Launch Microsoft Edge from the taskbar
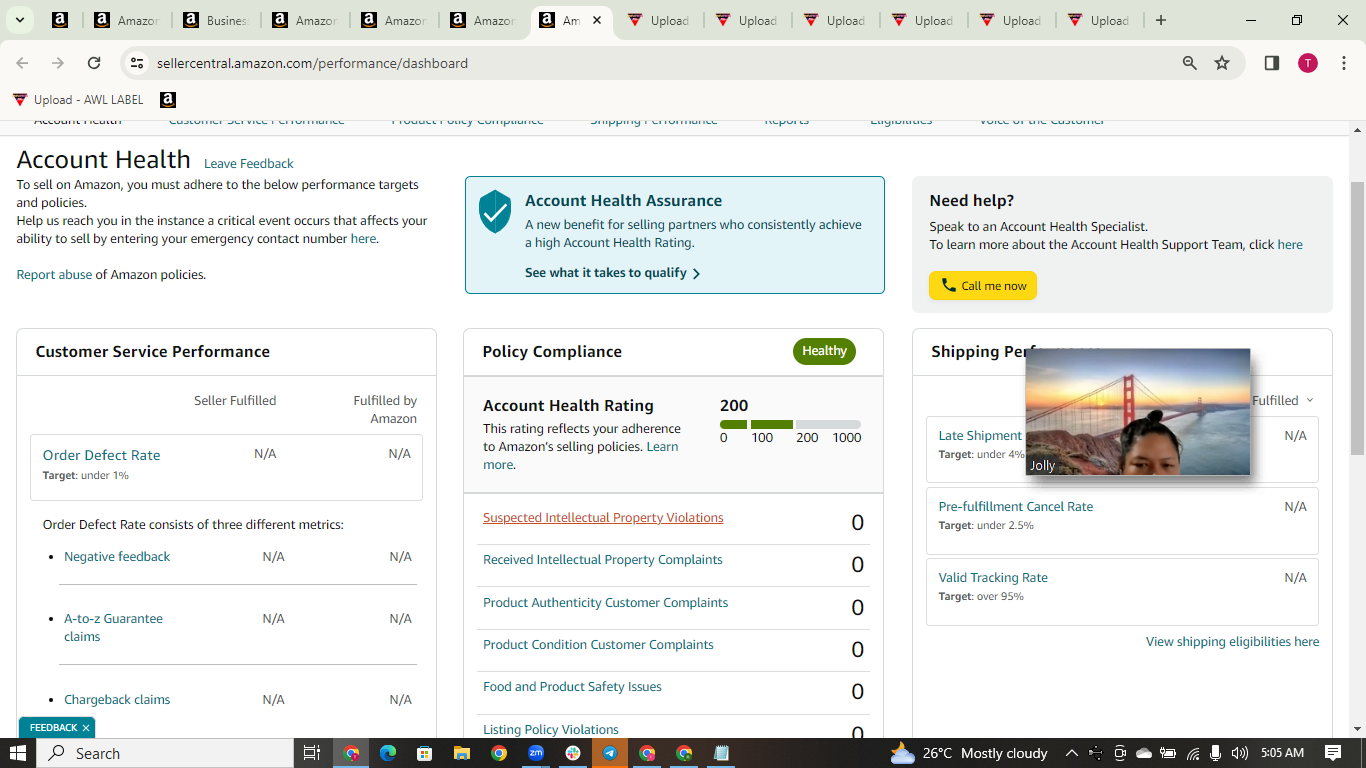The image size is (1366, 768). [x=387, y=753]
